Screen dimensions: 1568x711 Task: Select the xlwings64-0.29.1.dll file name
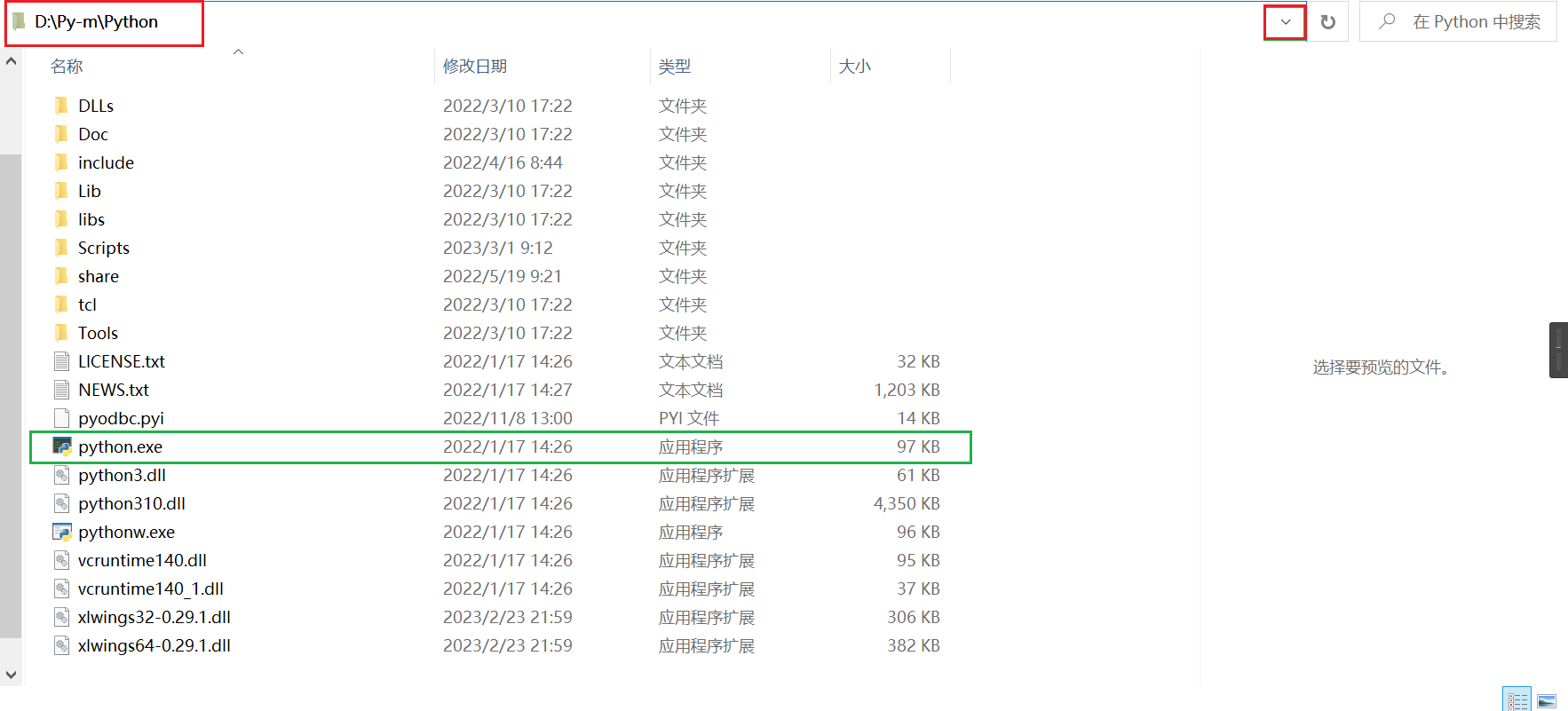[154, 645]
